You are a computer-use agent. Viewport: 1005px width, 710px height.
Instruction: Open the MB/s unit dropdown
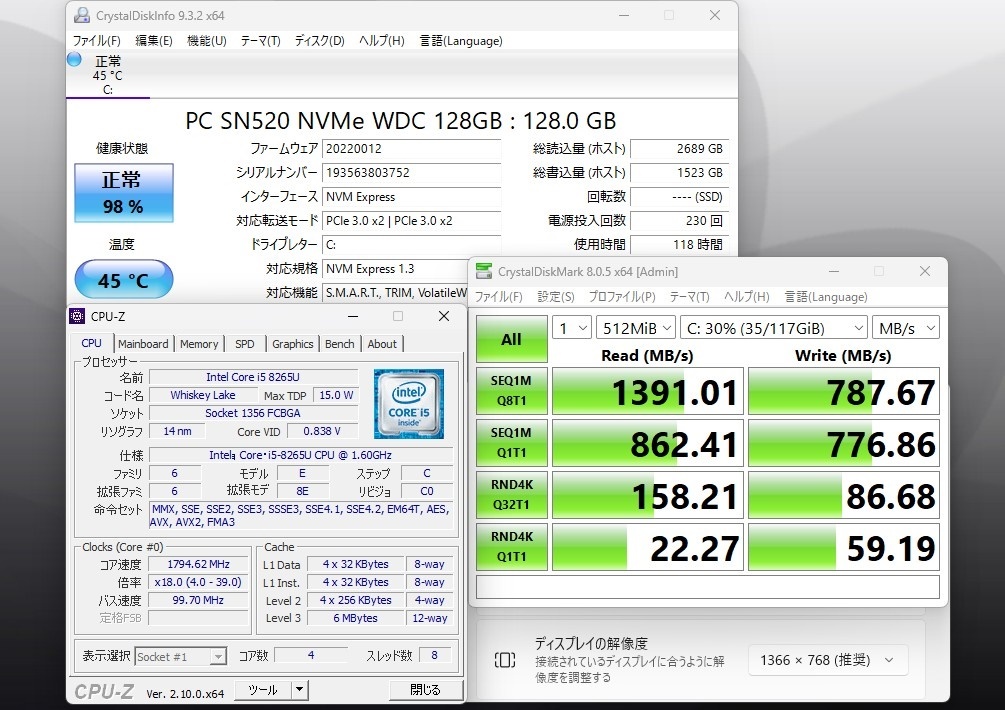(906, 328)
